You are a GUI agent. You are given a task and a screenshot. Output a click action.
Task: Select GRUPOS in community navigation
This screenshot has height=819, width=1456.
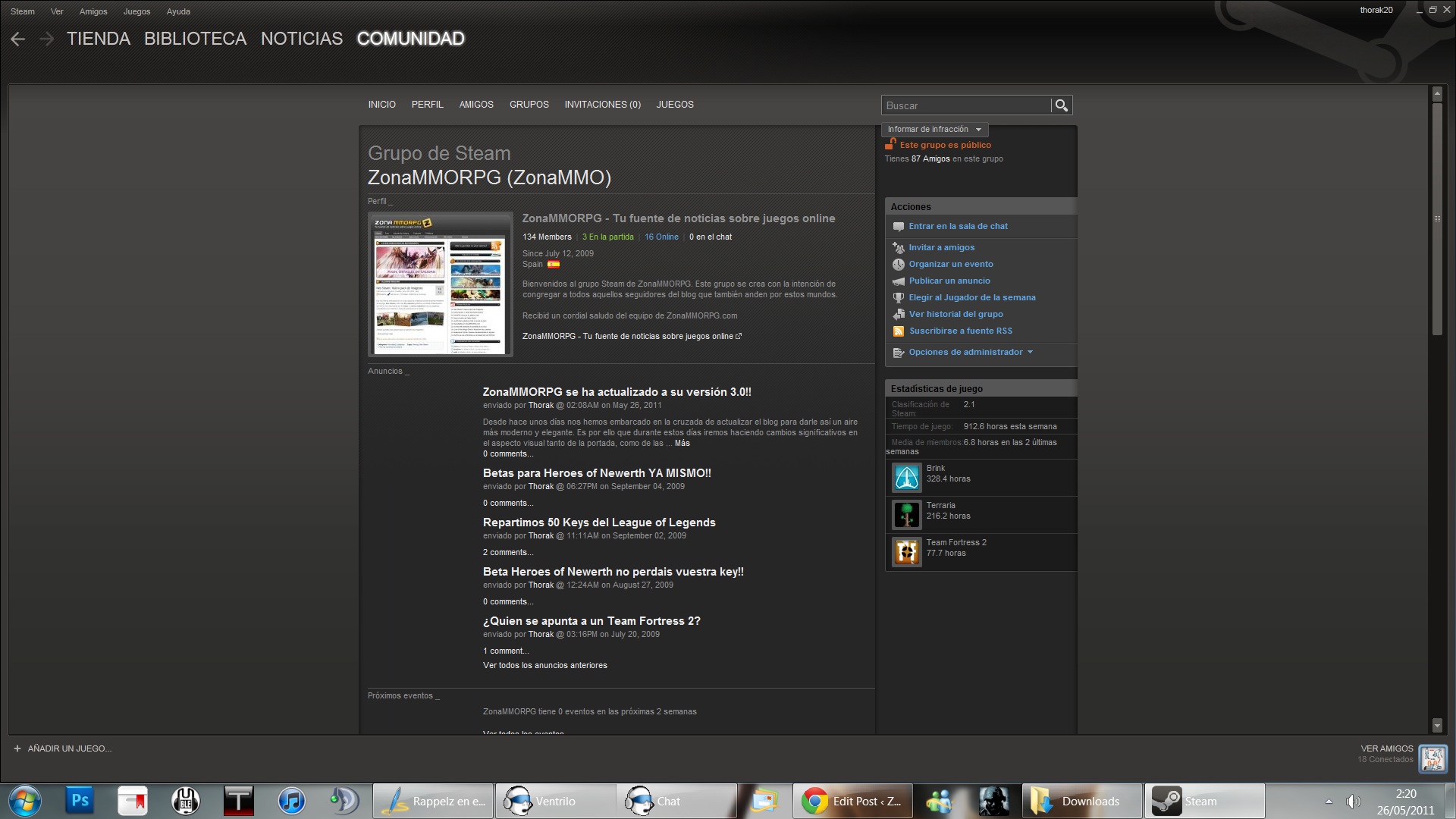click(529, 105)
